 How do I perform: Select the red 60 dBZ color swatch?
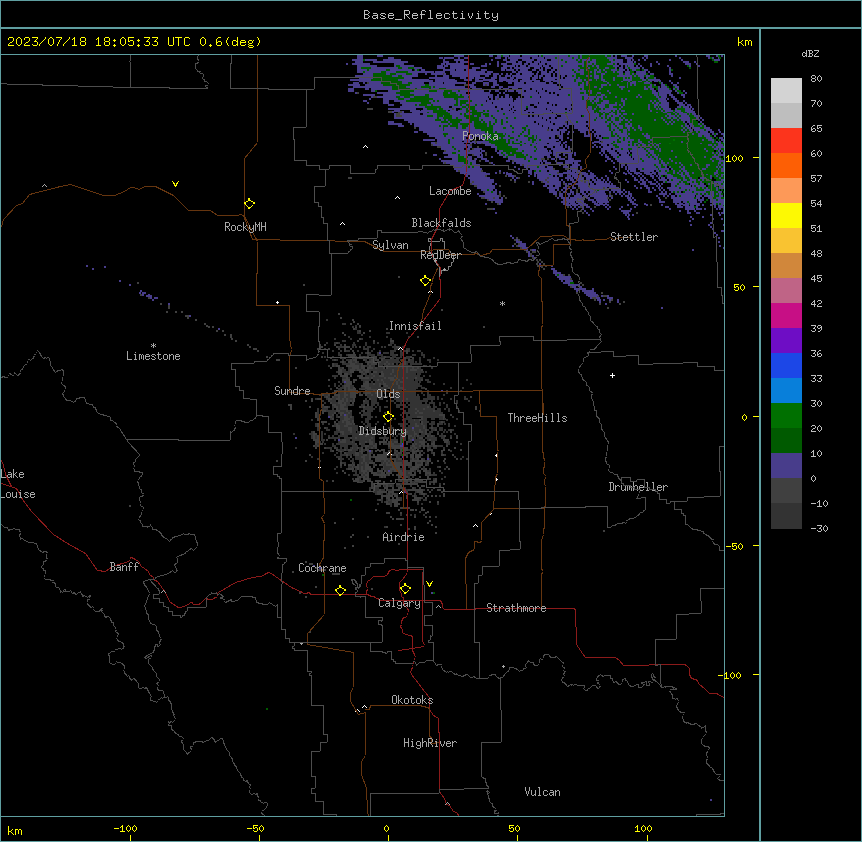[x=786, y=141]
